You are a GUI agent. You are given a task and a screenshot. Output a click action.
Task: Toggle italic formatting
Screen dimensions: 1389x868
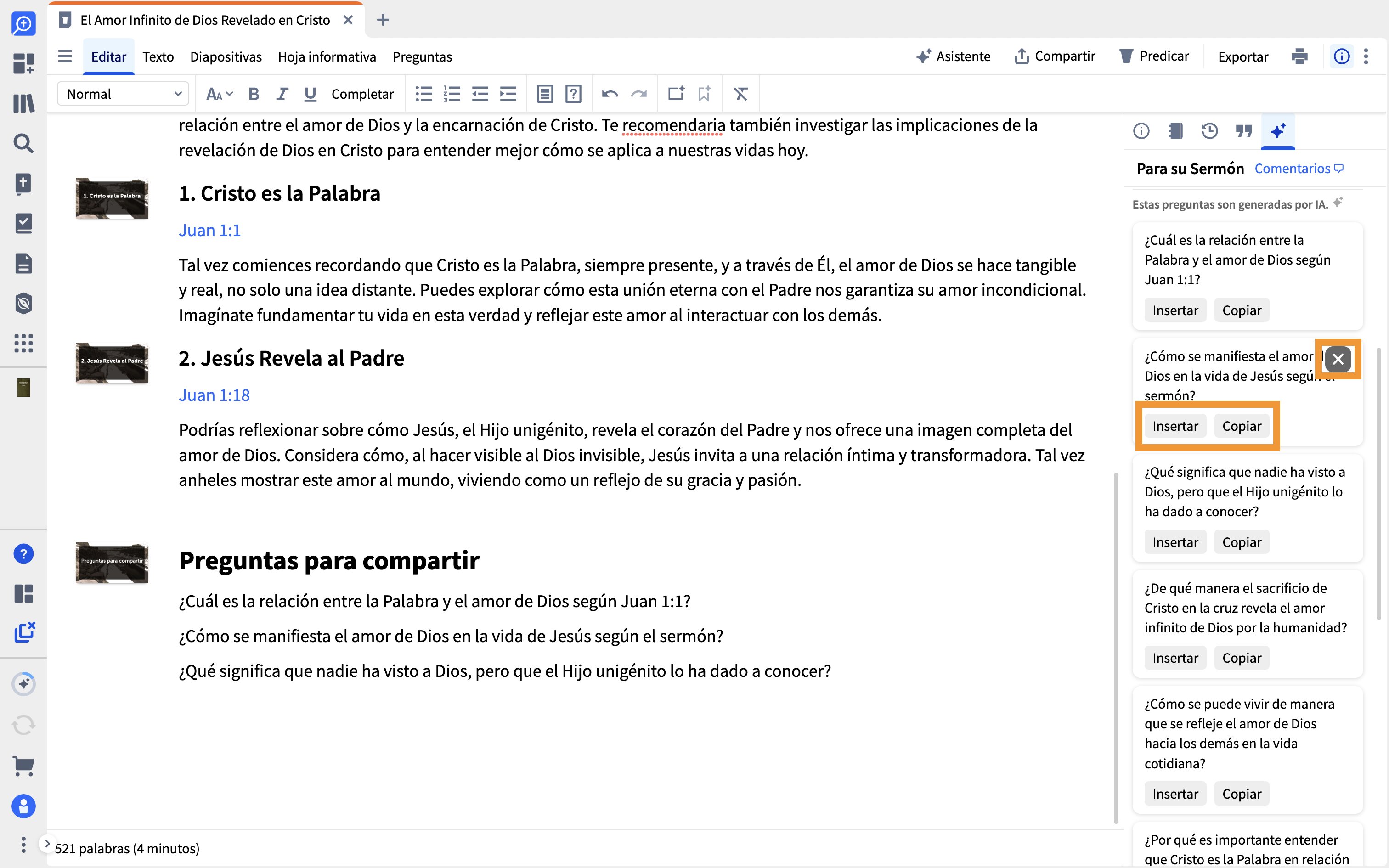282,94
